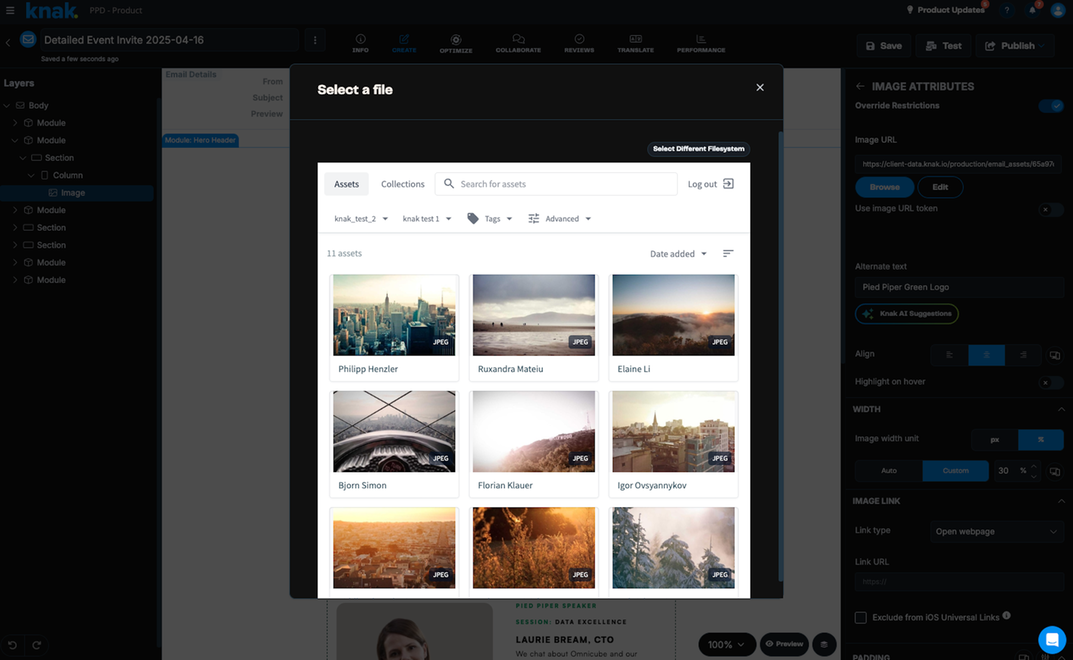1073x660 pixels.
Task: Click Knak AI Suggestions
Action: (907, 314)
